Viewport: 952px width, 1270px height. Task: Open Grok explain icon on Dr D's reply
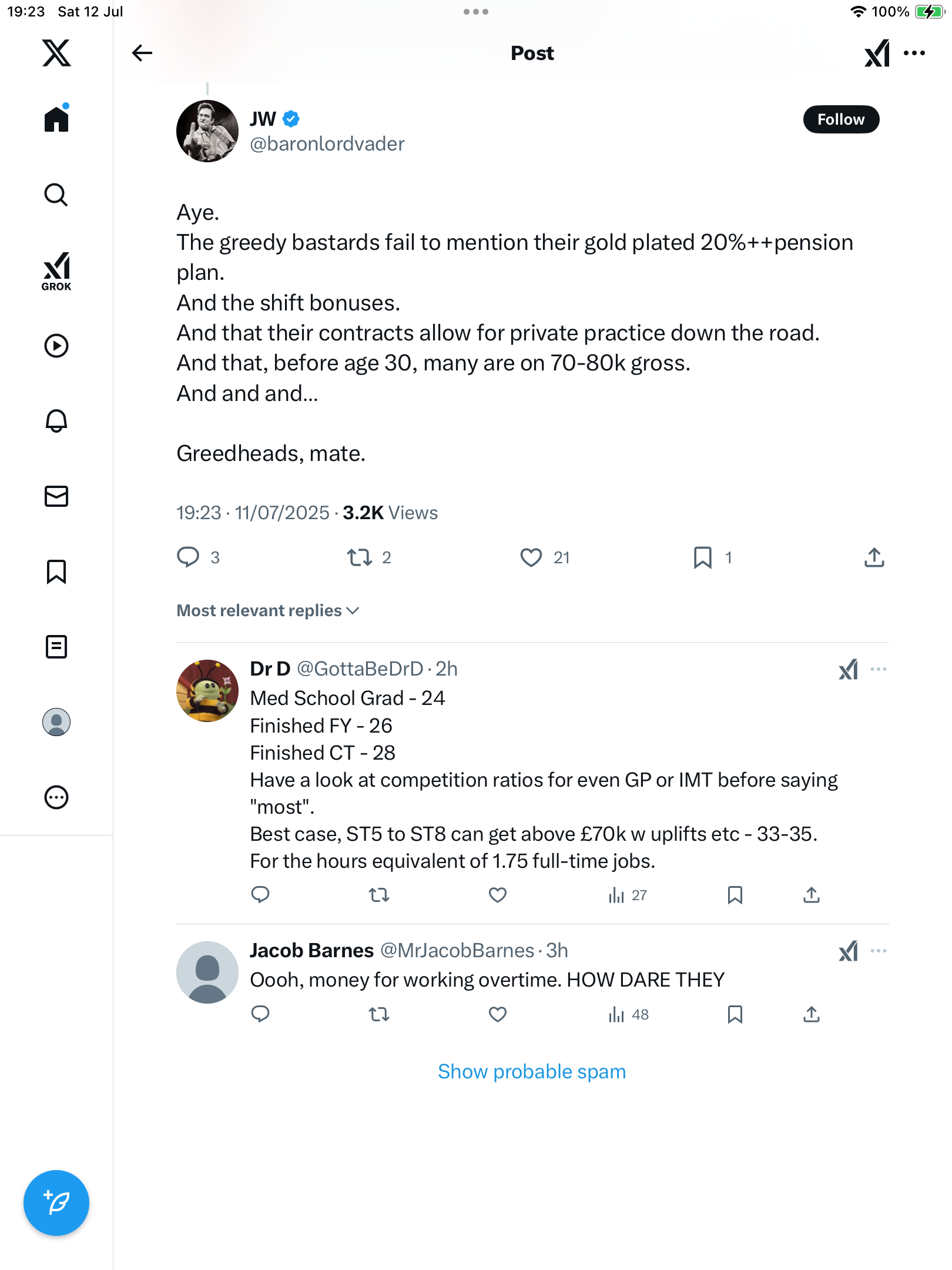coord(848,669)
